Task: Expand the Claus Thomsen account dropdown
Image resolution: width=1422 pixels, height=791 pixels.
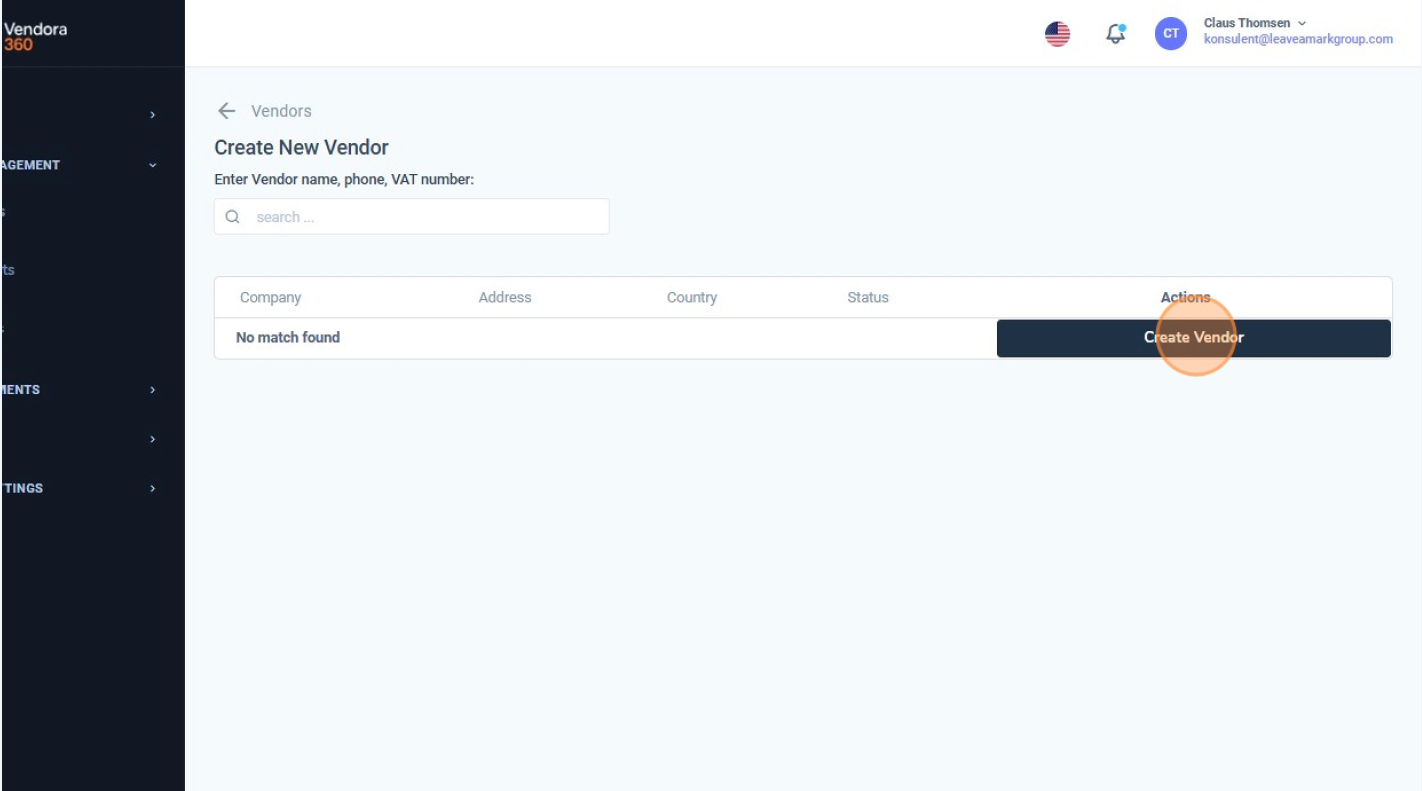Action: click(x=1301, y=22)
